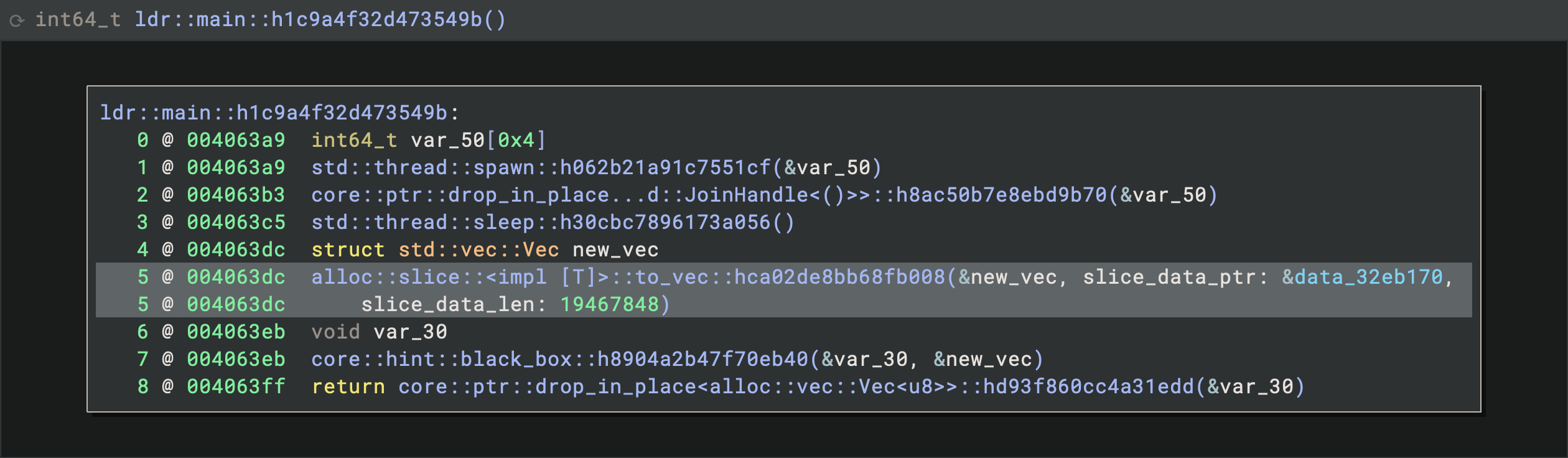This screenshot has height=458, width=1568.
Task: Click the block label ending with a colon
Action: (x=279, y=113)
